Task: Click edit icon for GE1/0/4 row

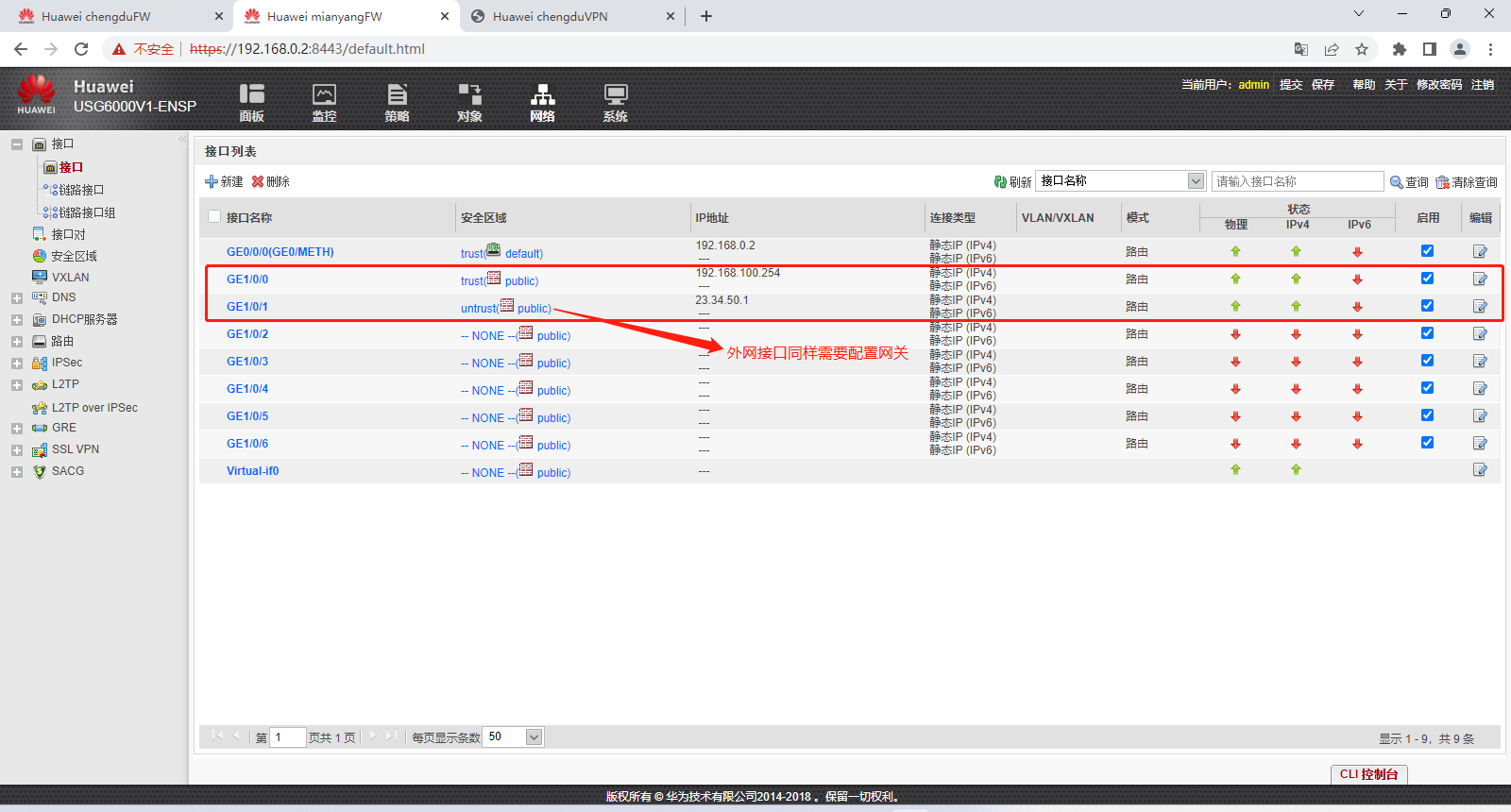Action: [1480, 389]
